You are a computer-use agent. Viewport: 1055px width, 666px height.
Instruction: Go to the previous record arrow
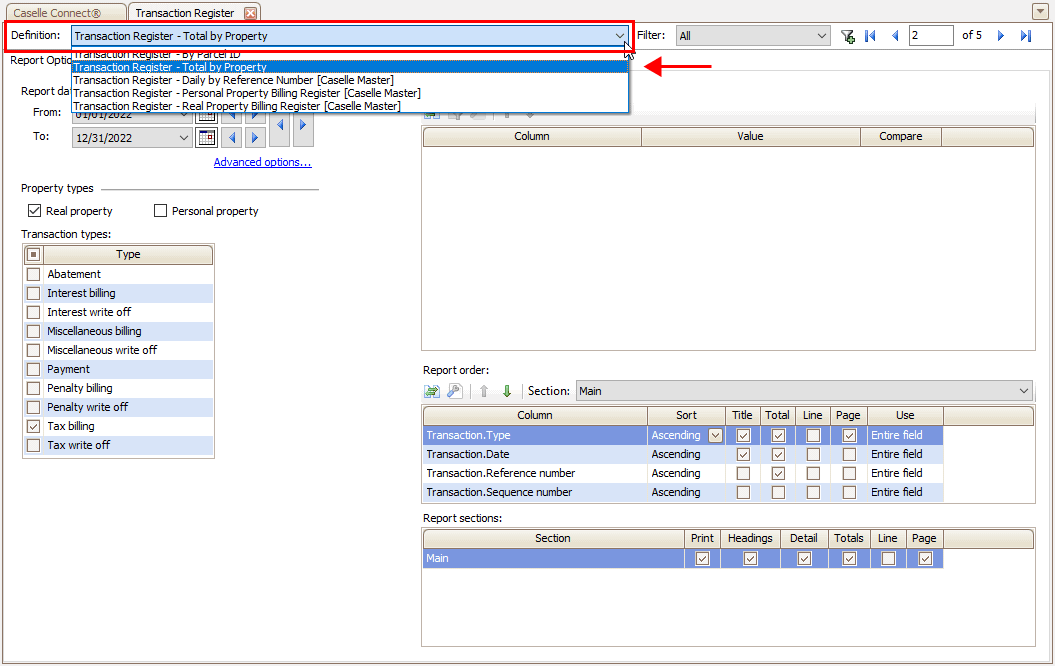(x=896, y=35)
